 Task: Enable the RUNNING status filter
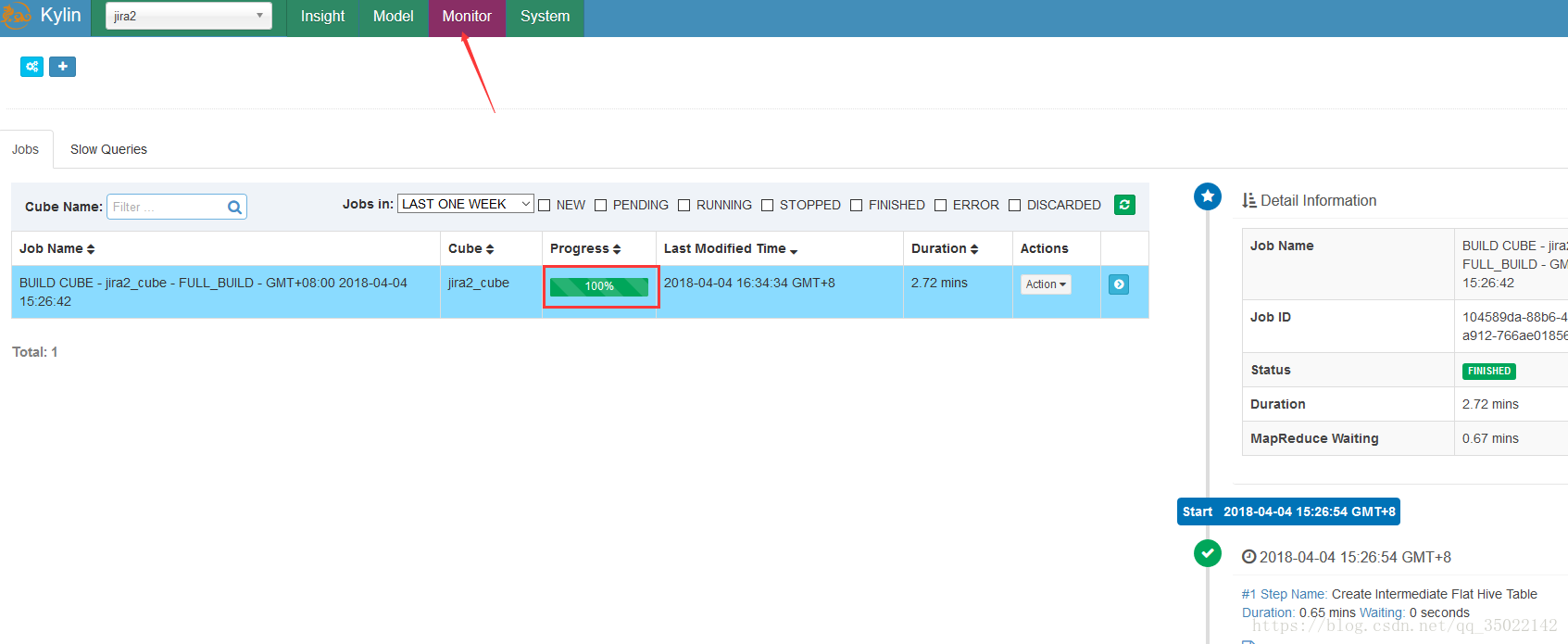tap(684, 206)
